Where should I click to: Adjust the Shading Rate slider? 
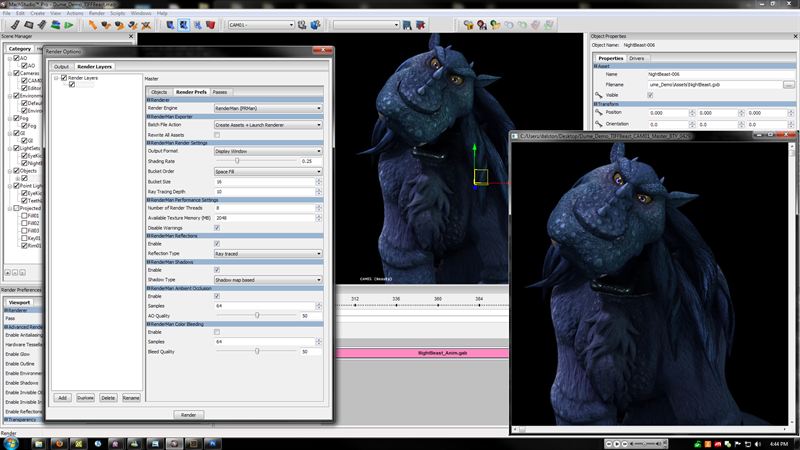point(237,160)
